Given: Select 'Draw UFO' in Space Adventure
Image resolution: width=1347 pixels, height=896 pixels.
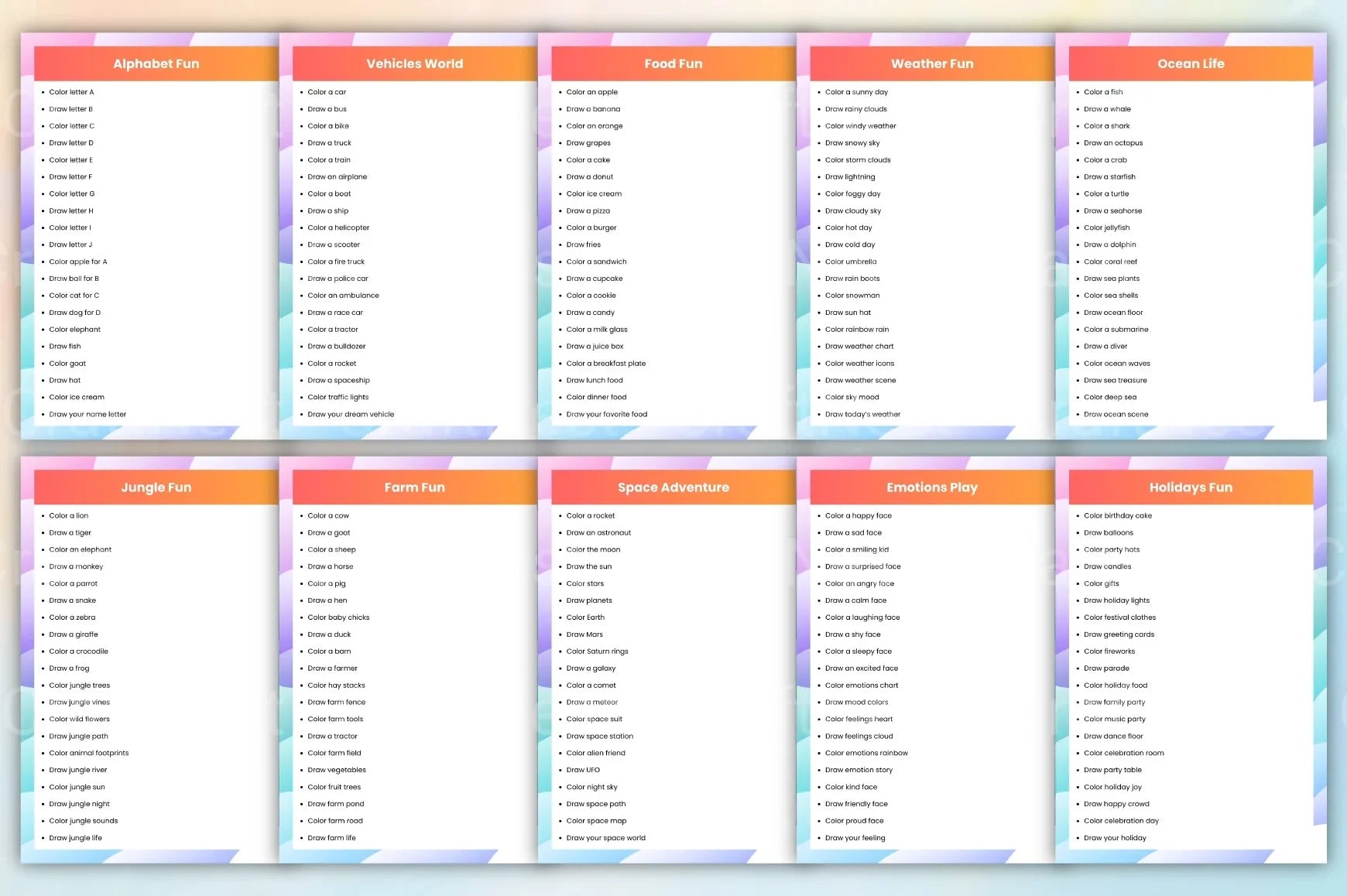Looking at the screenshot, I should click(x=583, y=770).
